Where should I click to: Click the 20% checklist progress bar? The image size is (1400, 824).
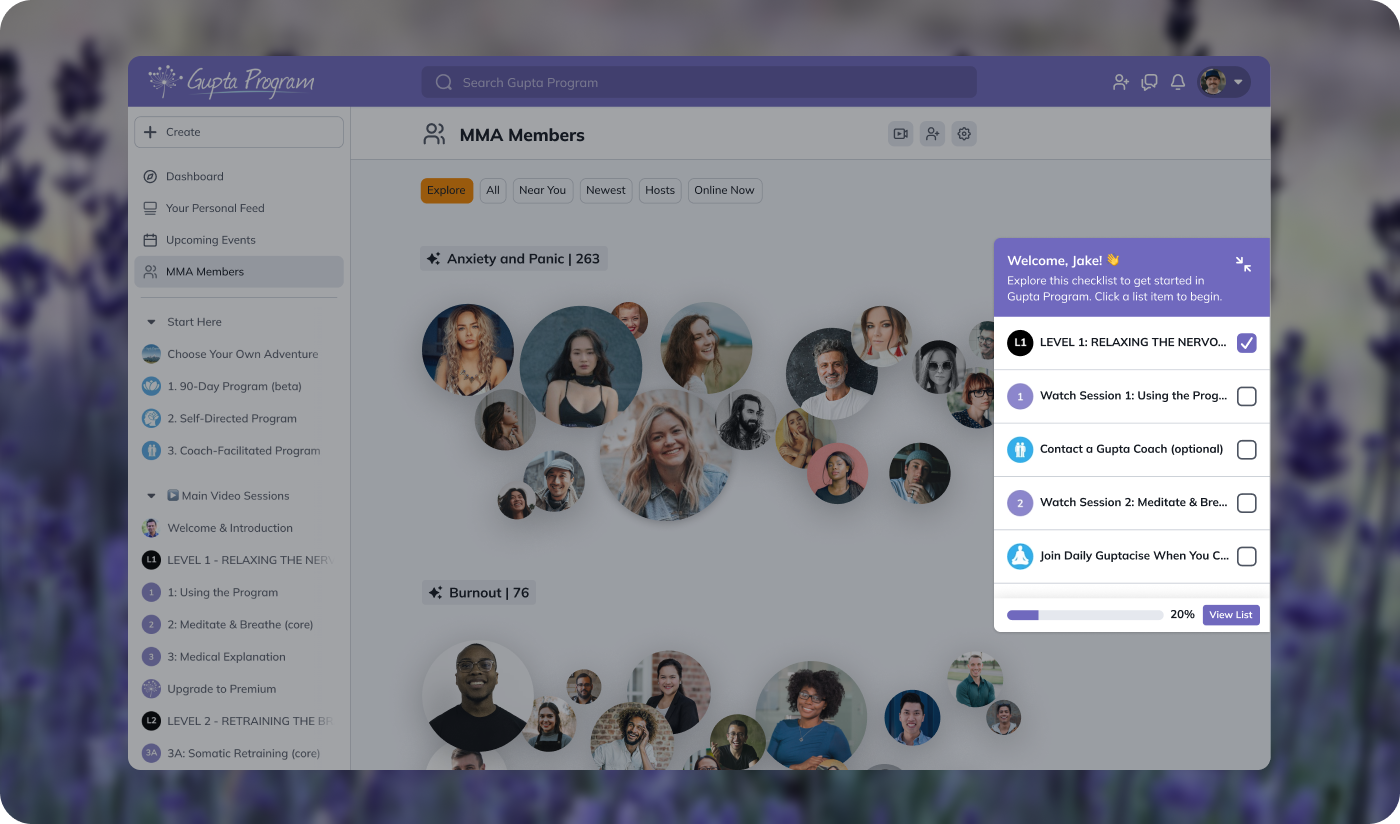pos(1085,615)
